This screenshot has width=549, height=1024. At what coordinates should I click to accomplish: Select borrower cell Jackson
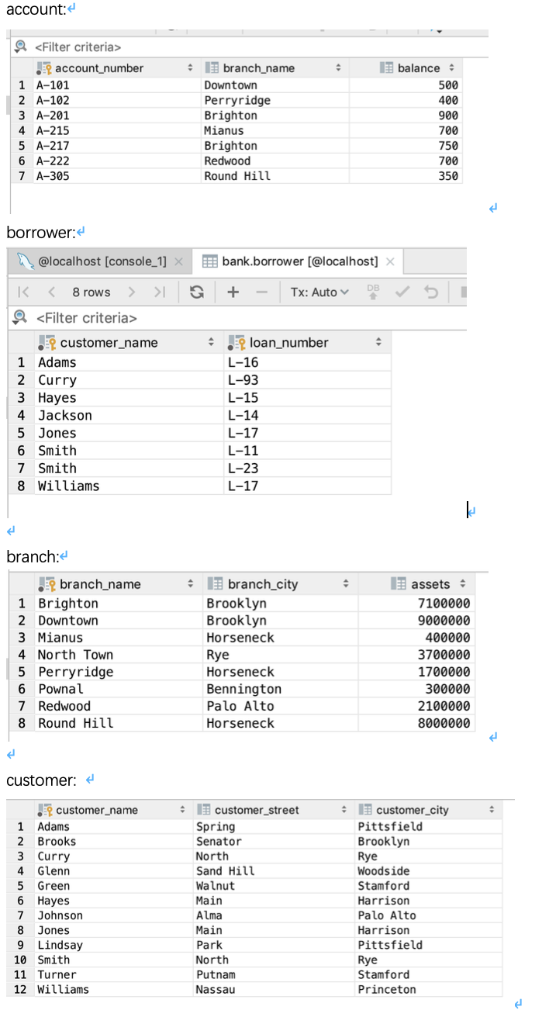point(129,415)
